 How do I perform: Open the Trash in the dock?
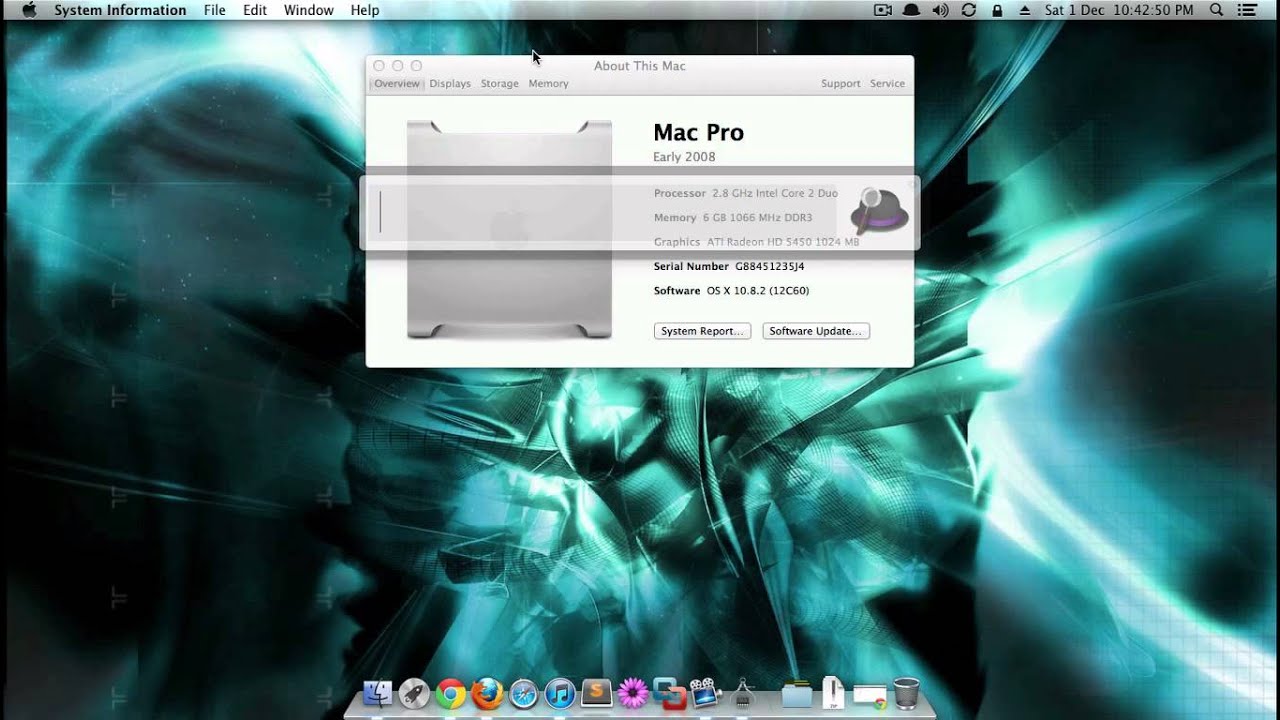coord(906,692)
